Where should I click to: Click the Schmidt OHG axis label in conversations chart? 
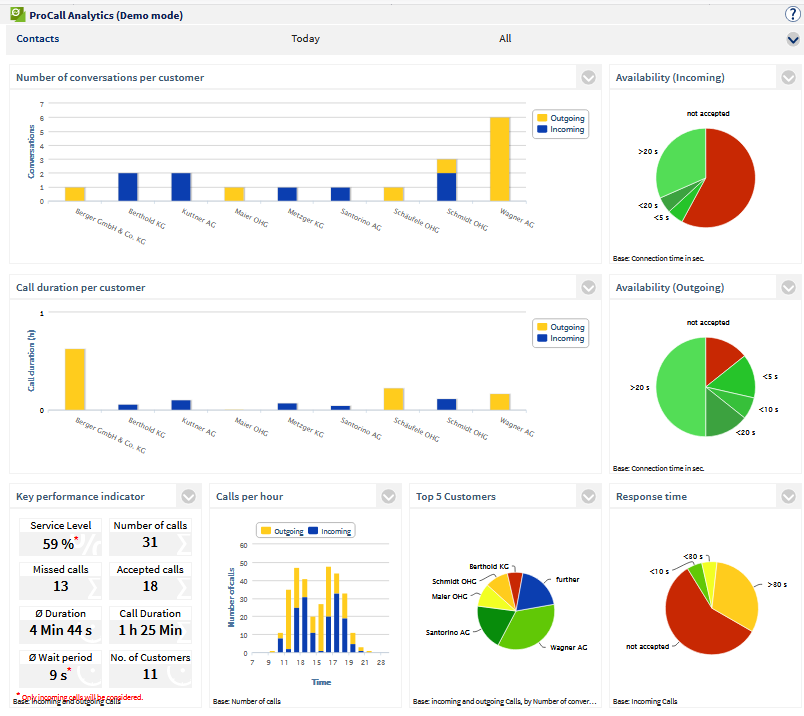467,220
